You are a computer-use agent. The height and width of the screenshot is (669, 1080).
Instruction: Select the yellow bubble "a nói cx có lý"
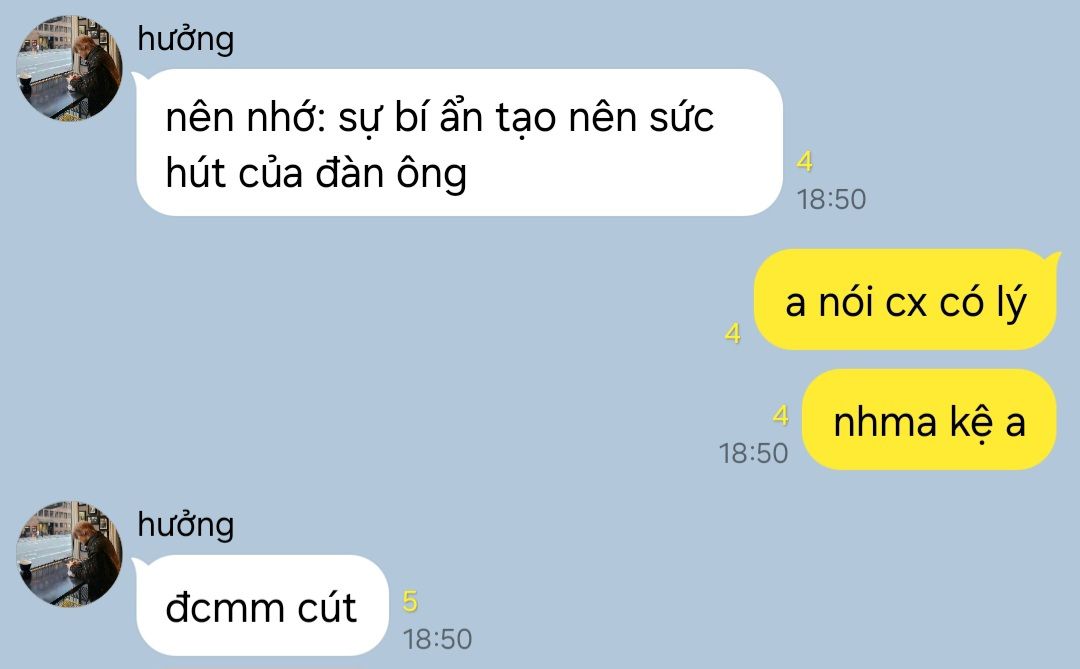coord(905,300)
